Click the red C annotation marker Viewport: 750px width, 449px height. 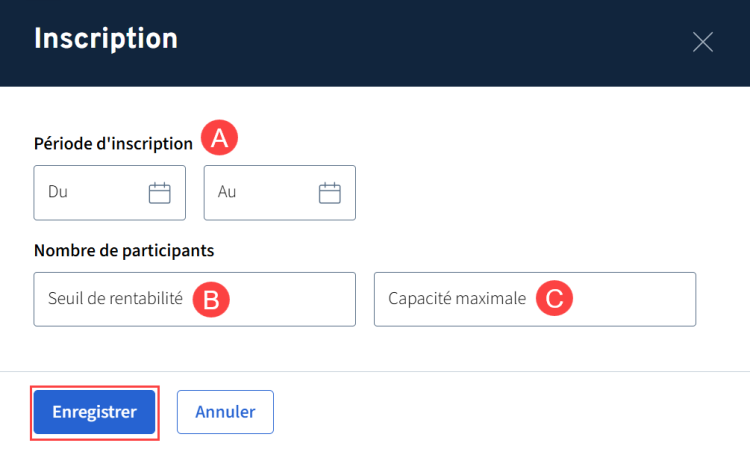(554, 298)
